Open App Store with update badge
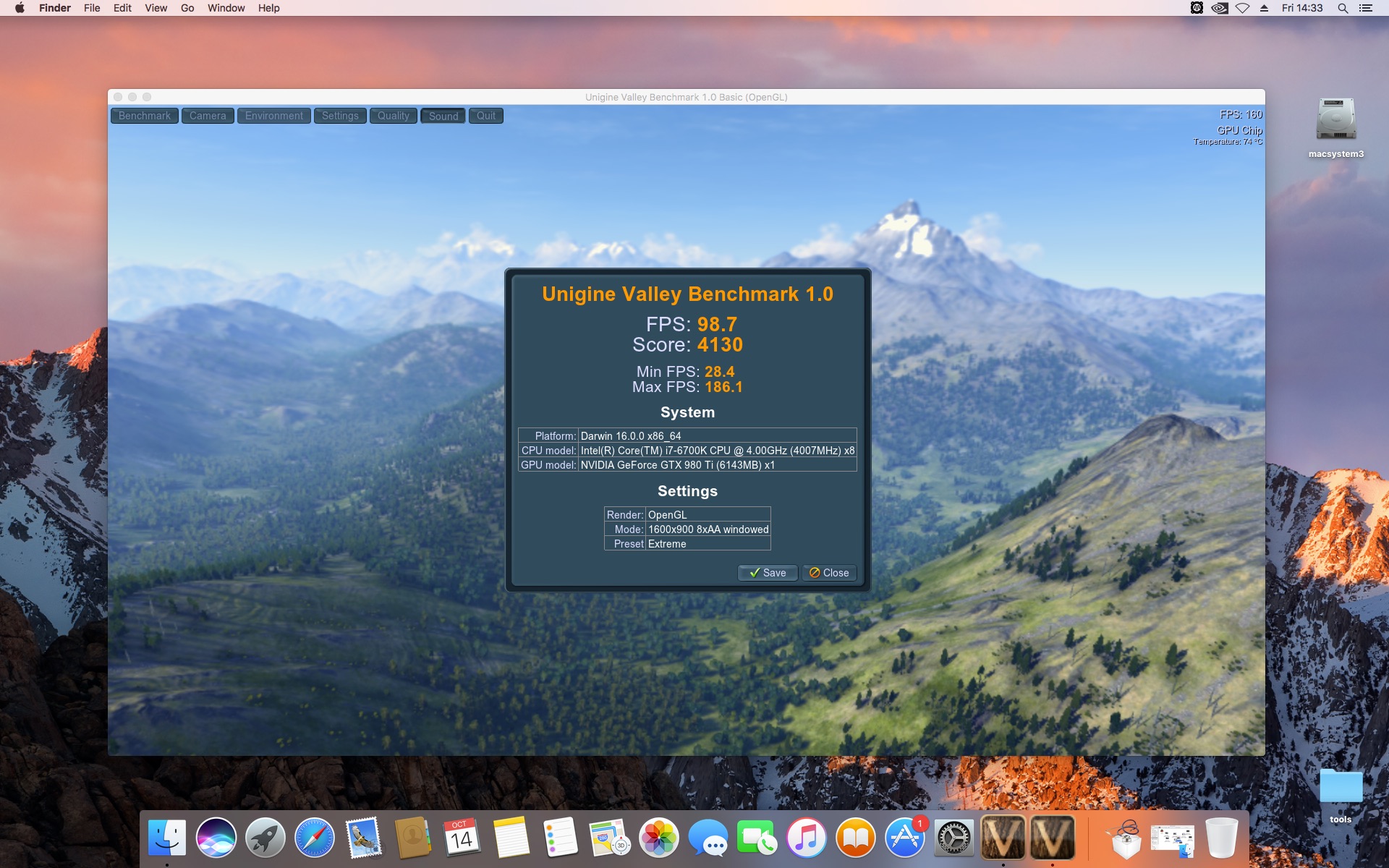 (904, 838)
